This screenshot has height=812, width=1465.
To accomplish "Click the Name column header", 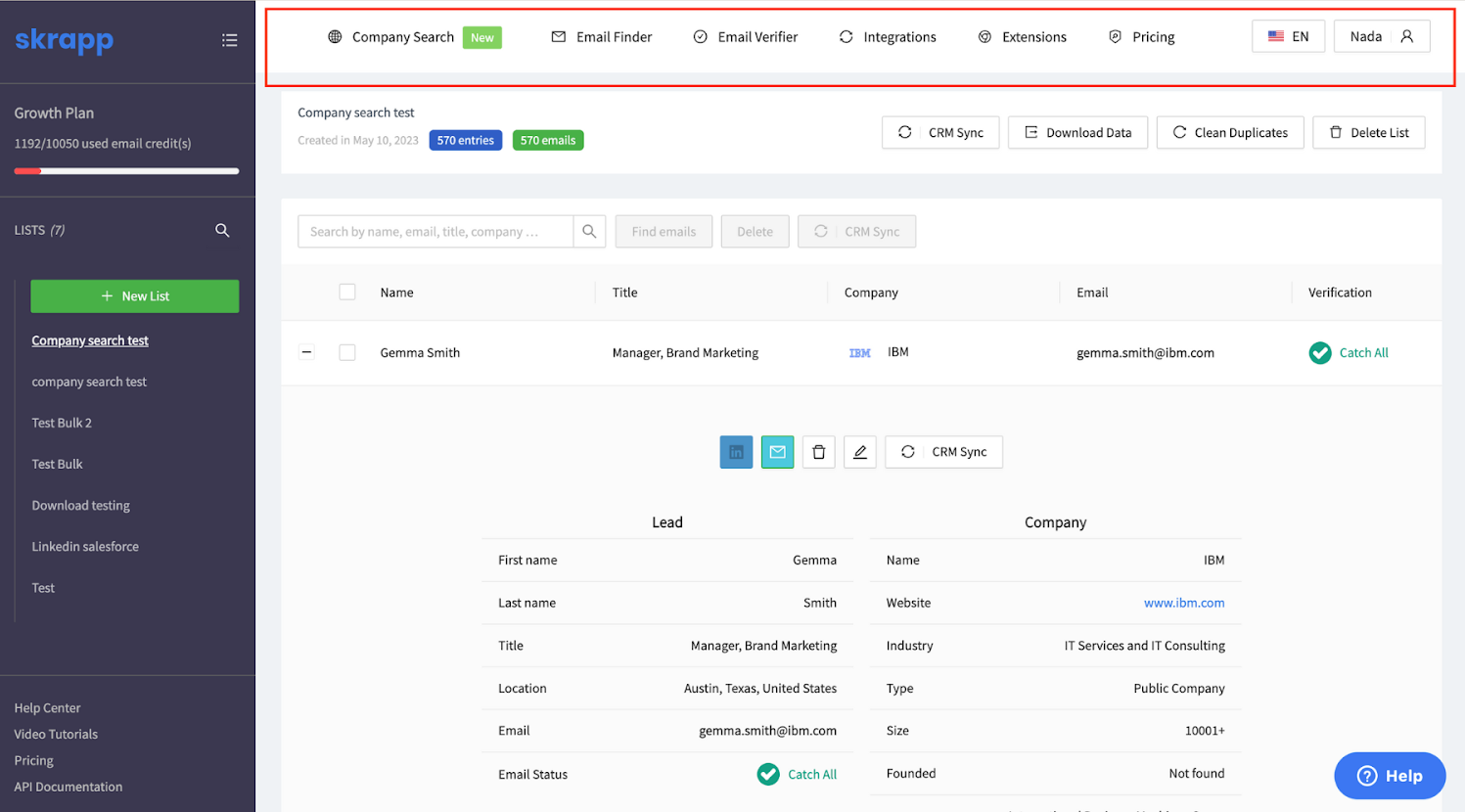I will tap(396, 293).
